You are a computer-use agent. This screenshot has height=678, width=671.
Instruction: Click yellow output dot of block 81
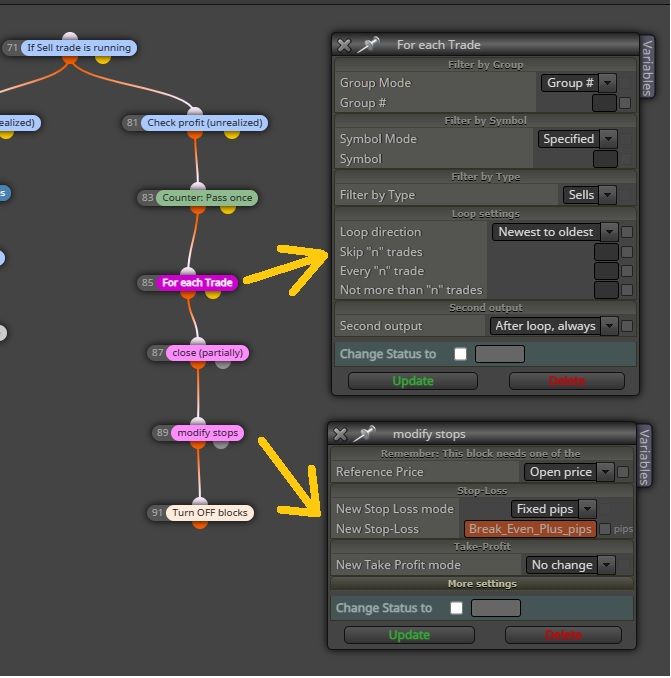click(x=232, y=134)
